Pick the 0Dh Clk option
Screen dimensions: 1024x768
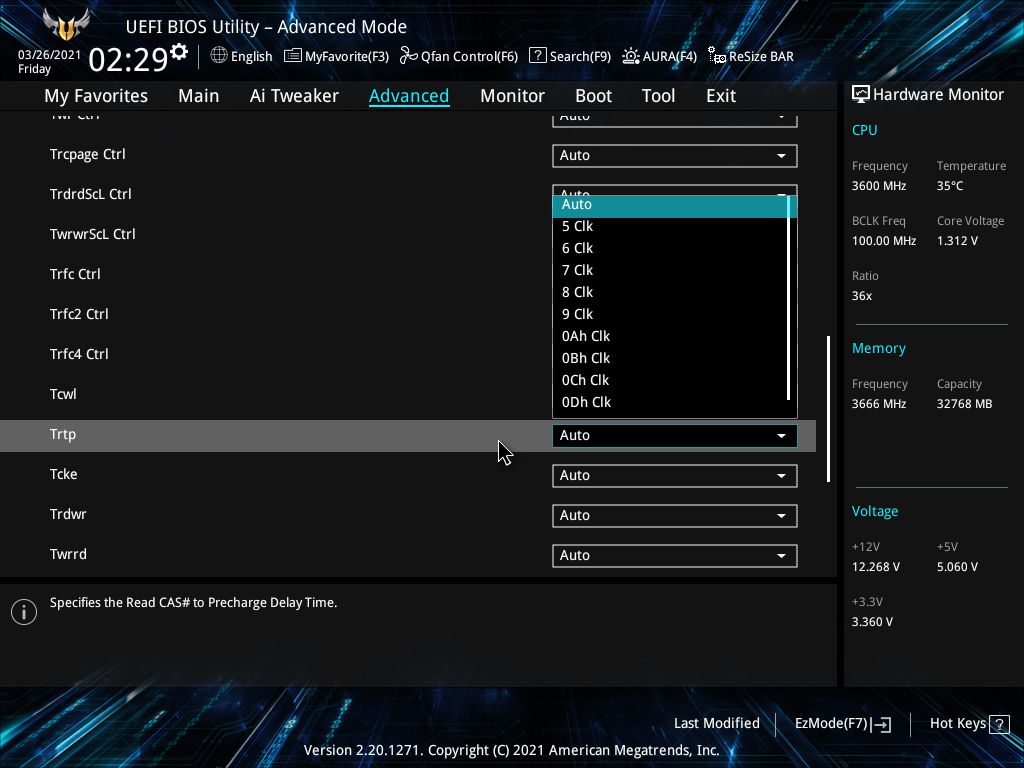pyautogui.click(x=670, y=402)
